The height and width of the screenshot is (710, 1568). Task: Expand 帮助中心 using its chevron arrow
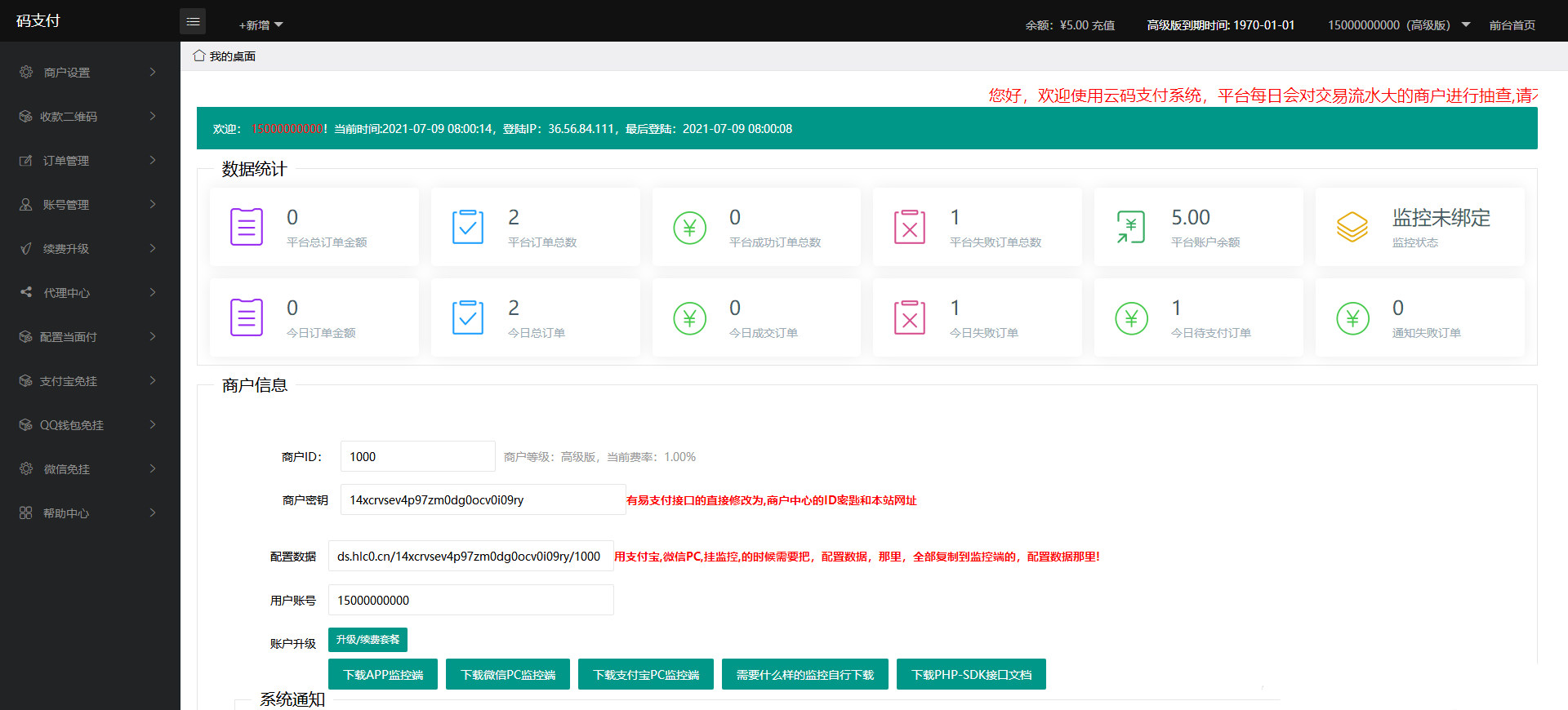pos(153,513)
